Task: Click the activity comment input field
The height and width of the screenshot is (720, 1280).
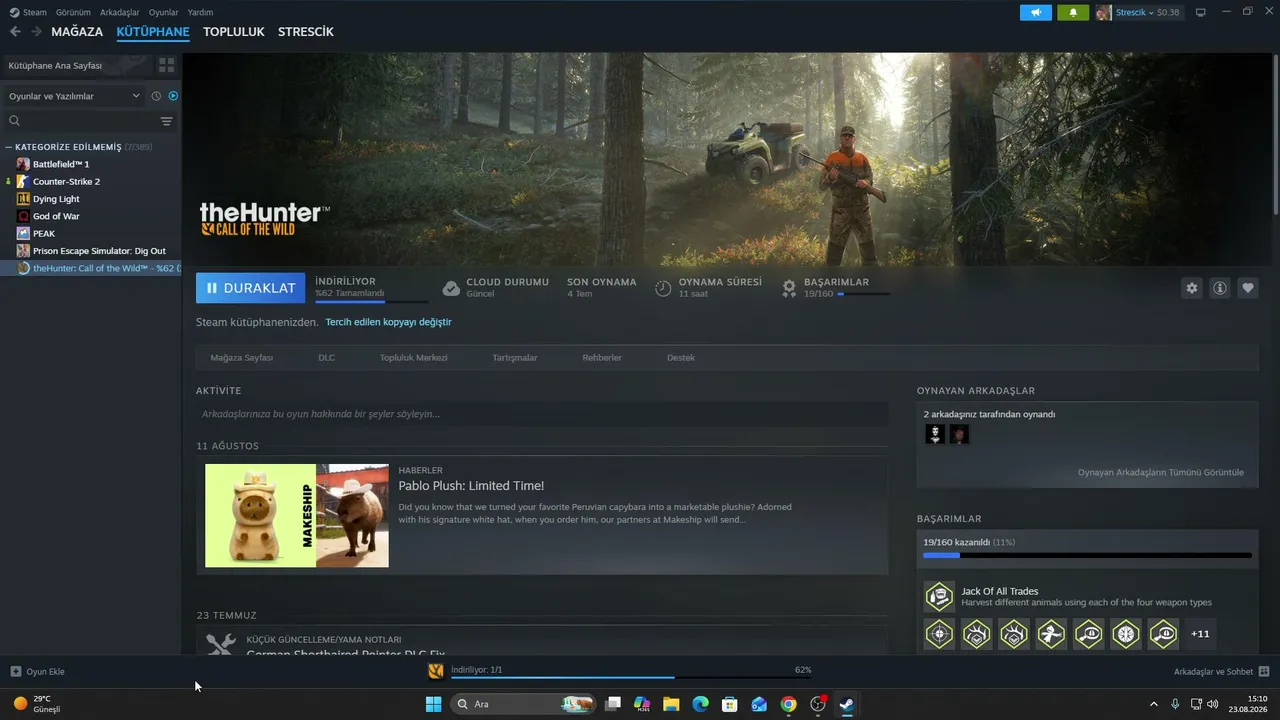Action: click(x=542, y=414)
